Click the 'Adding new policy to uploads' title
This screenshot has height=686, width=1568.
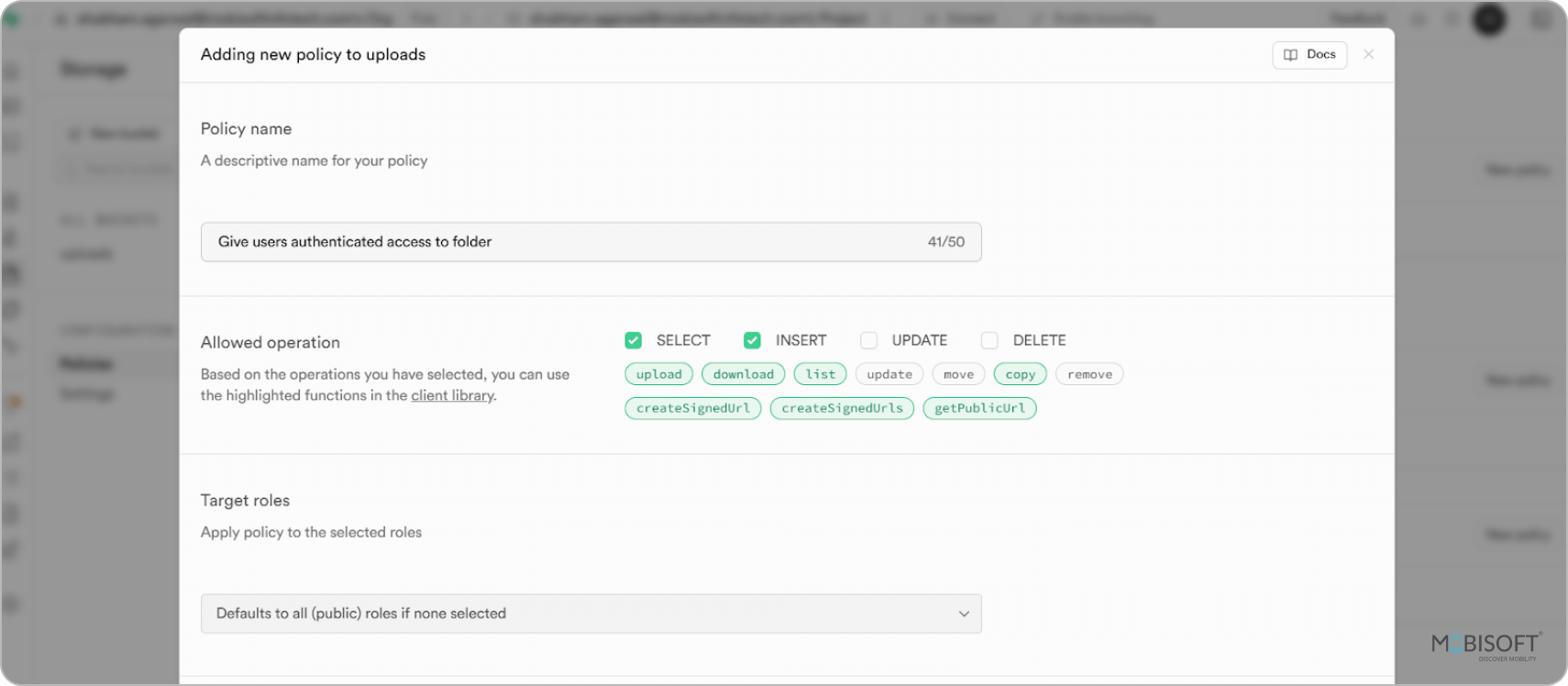[313, 55]
